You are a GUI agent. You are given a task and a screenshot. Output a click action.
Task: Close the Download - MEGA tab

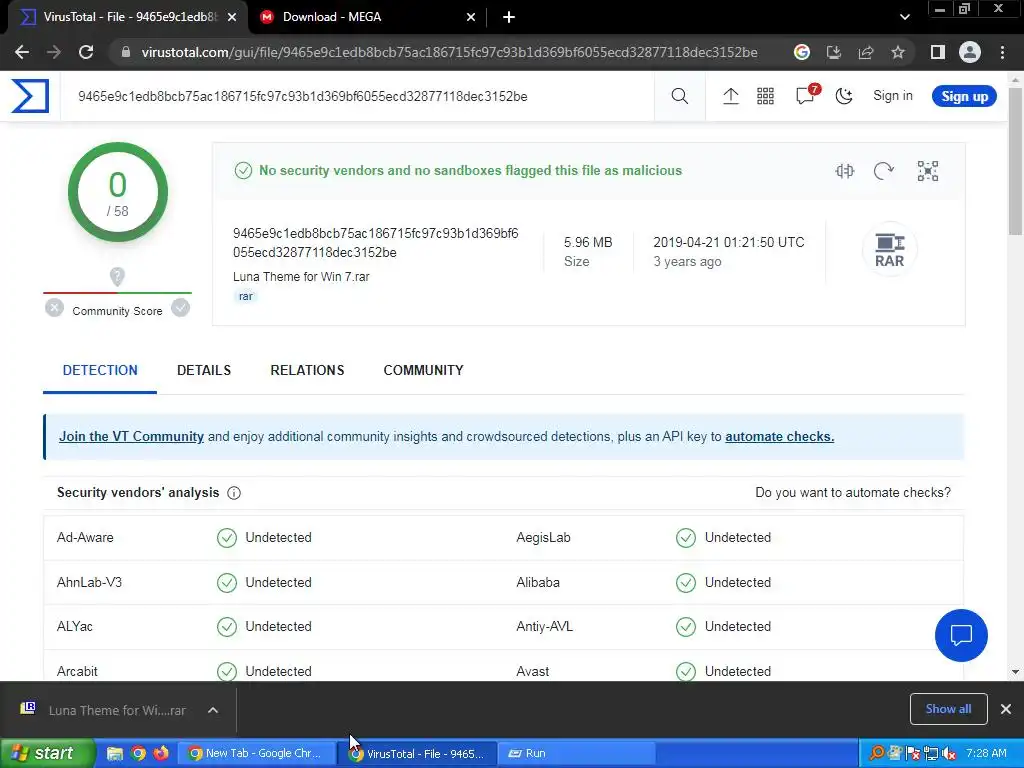(471, 17)
